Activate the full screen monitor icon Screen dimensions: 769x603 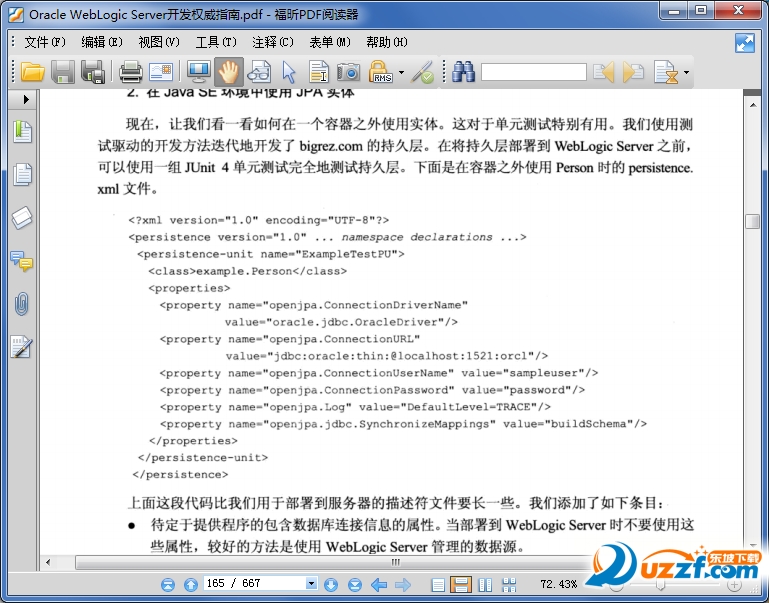199,72
